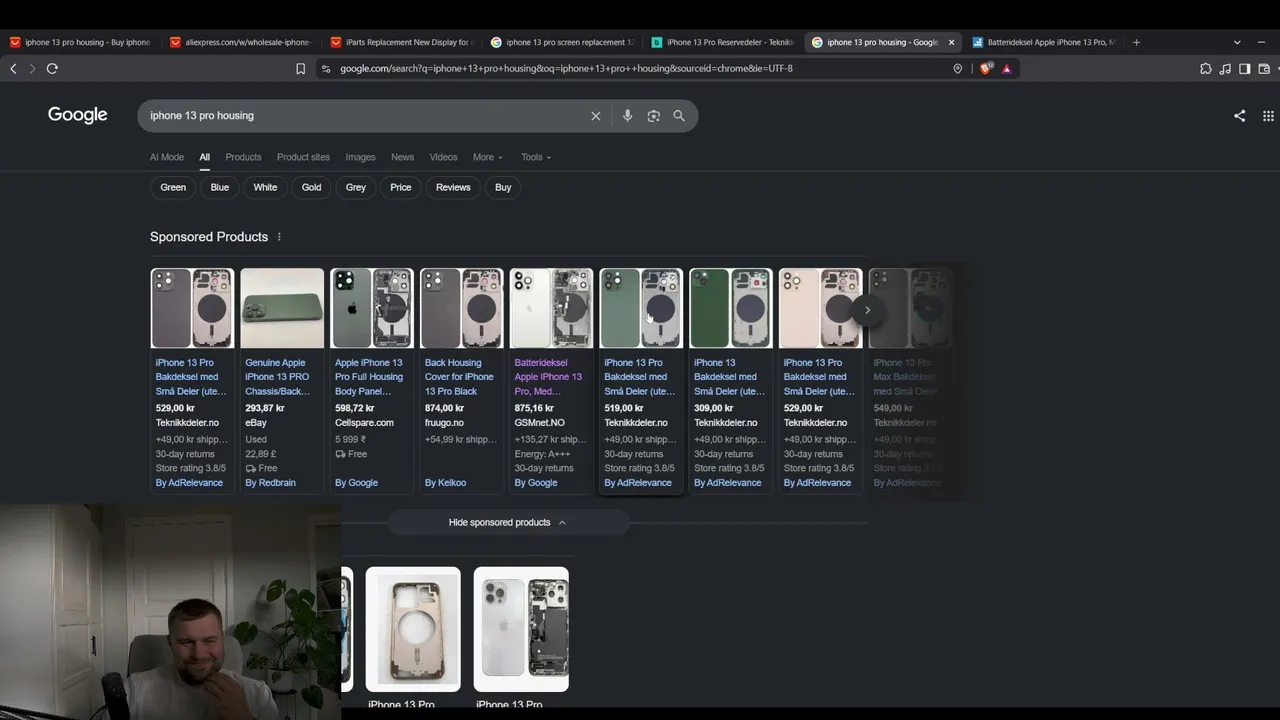
Task: Filter results by Green chip
Action: tap(173, 187)
